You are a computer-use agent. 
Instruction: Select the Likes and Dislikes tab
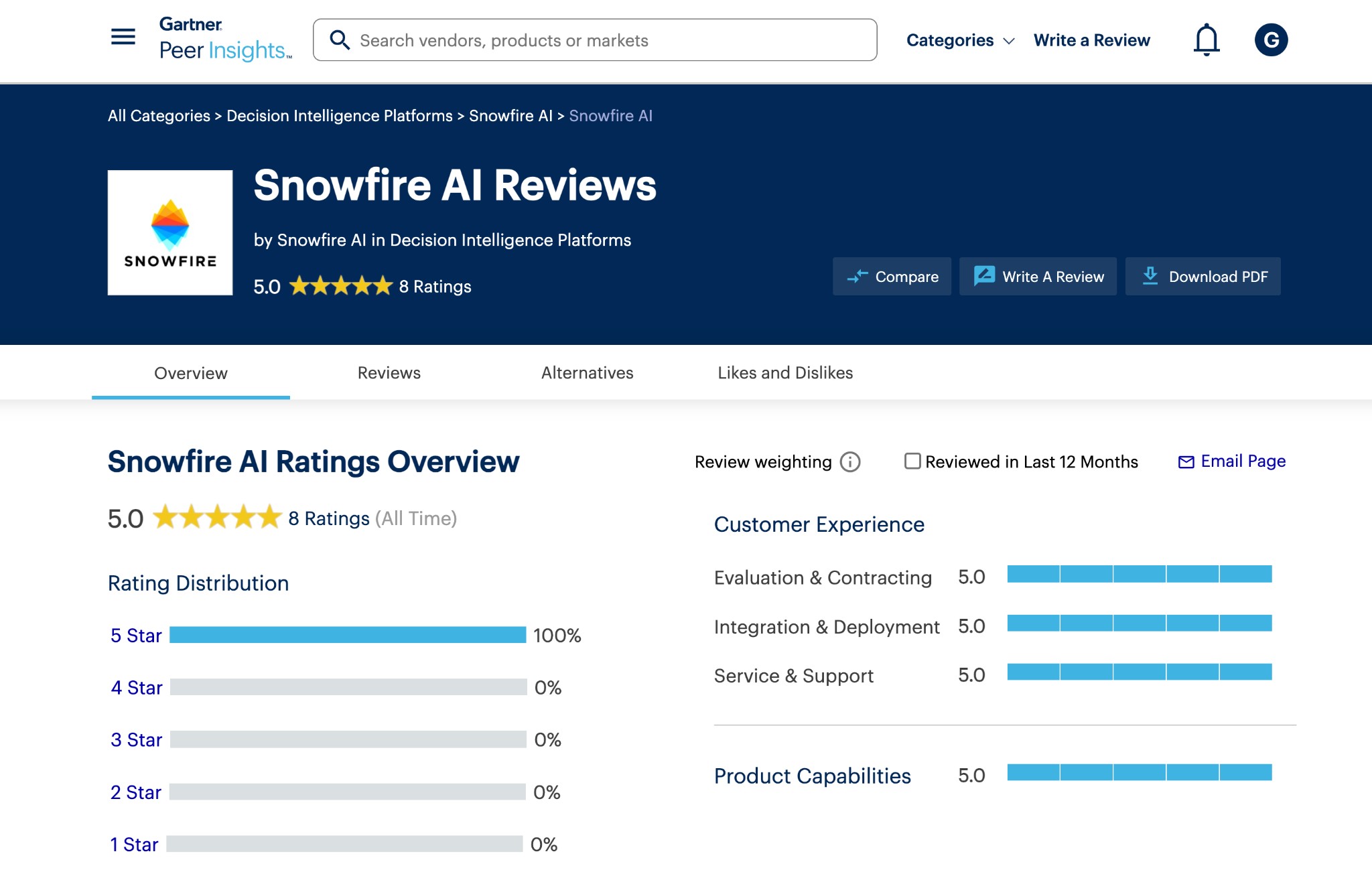(784, 373)
